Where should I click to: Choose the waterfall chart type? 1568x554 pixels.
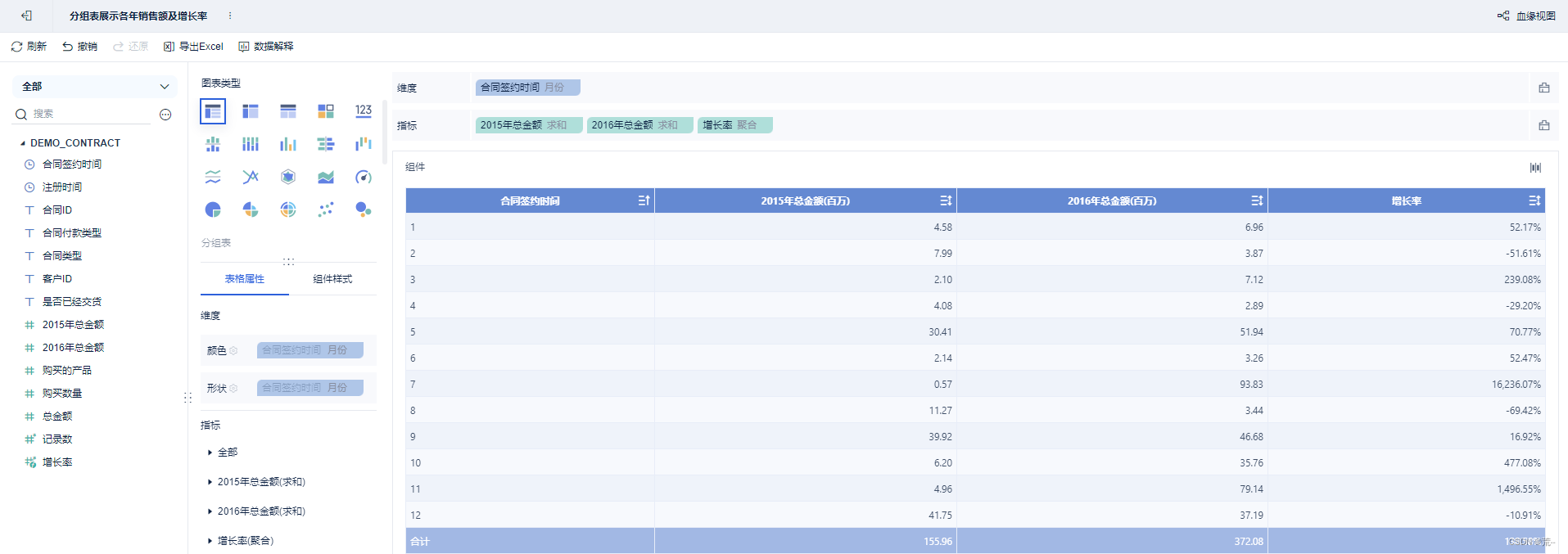pos(364,144)
